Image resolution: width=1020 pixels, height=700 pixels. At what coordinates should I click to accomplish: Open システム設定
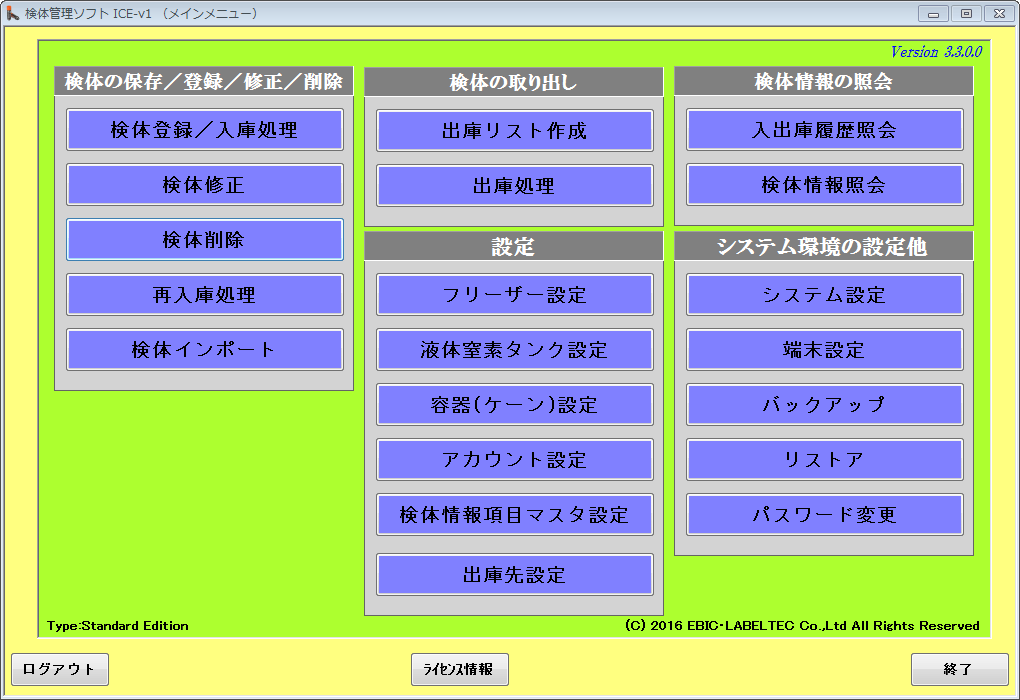[824, 295]
